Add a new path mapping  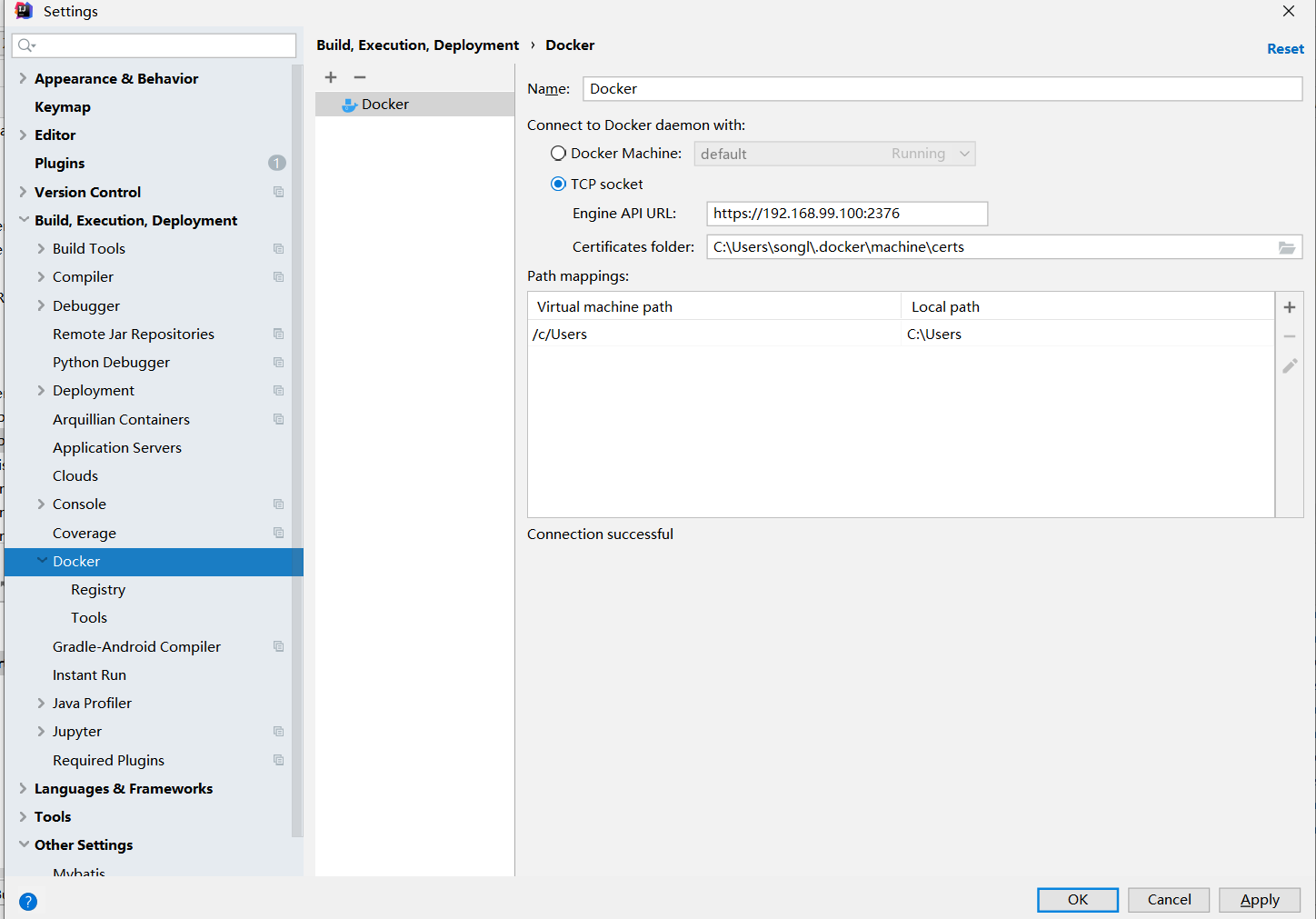coord(1290,307)
